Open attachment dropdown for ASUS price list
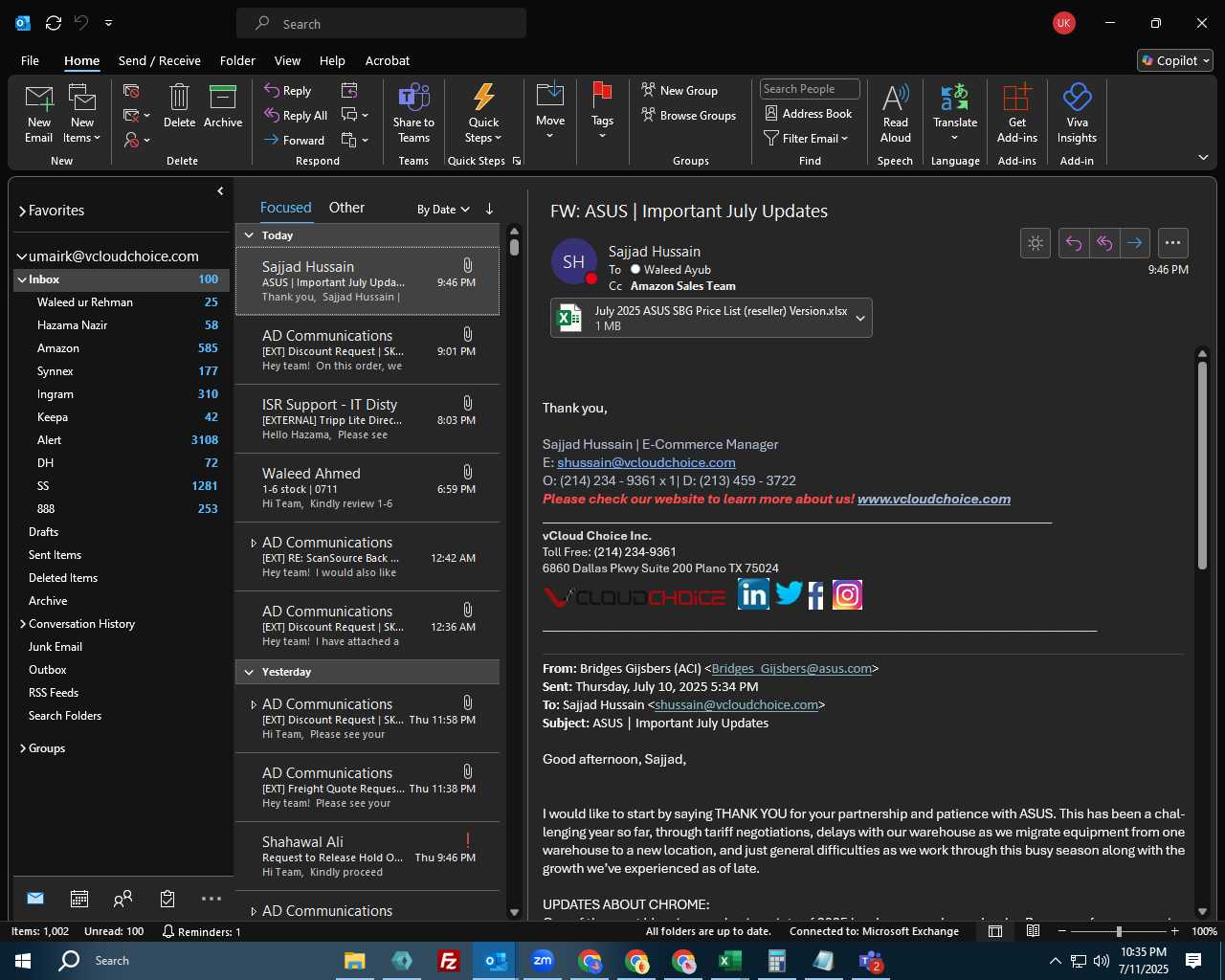Image resolution: width=1225 pixels, height=980 pixels. 860,319
